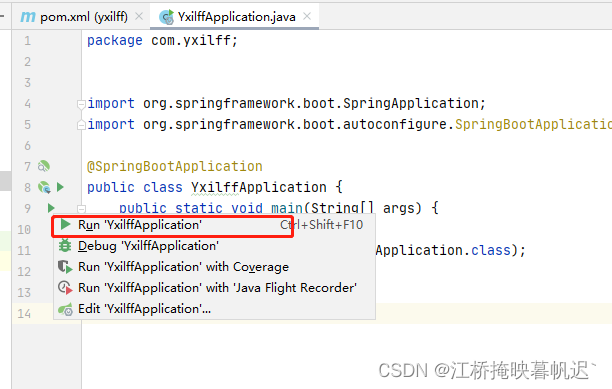Click the edit configuration icon in the menu
This screenshot has width=612, height=389.
click(x=65, y=309)
